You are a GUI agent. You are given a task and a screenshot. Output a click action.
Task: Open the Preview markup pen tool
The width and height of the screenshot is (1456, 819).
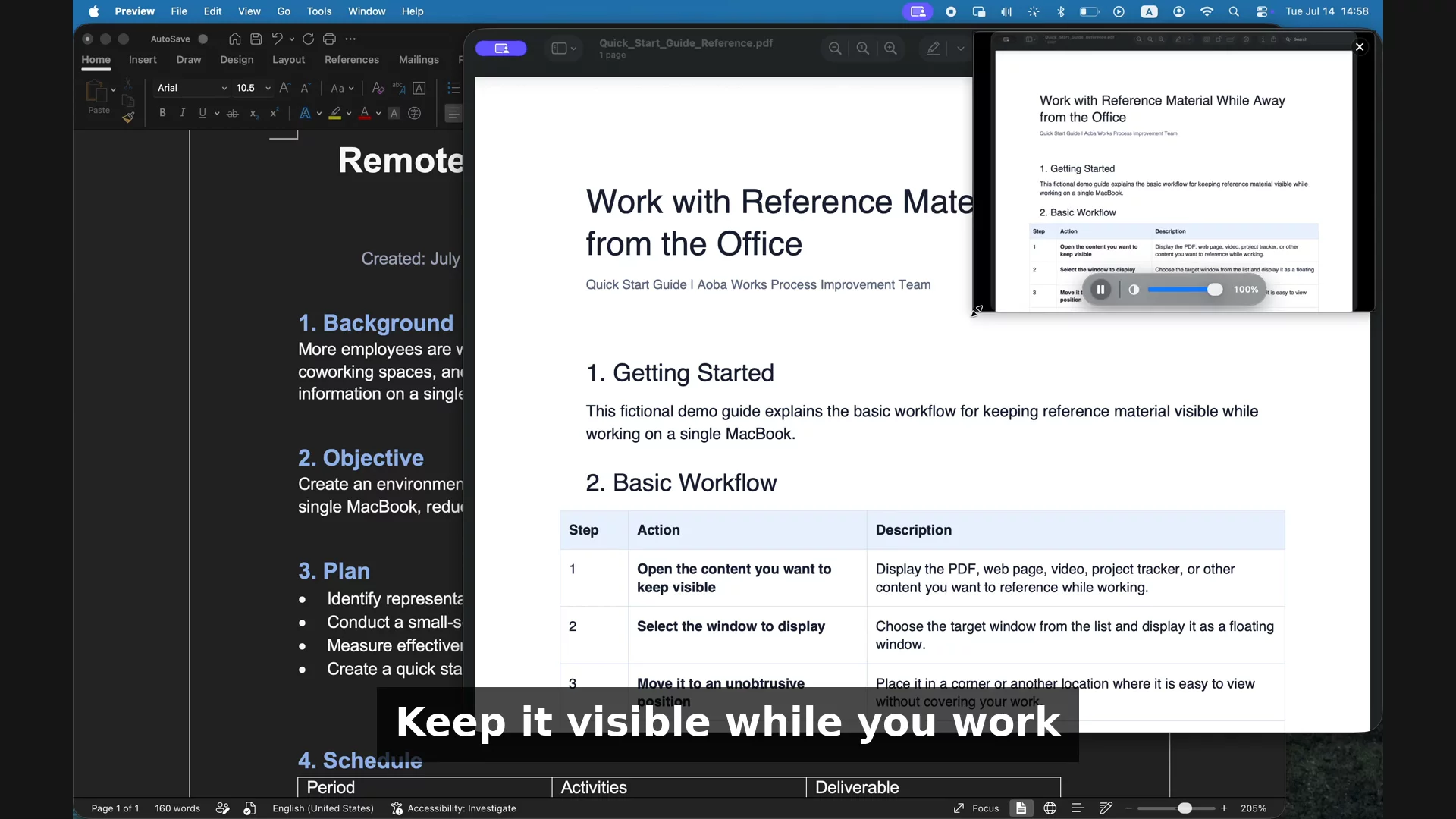[x=934, y=49]
